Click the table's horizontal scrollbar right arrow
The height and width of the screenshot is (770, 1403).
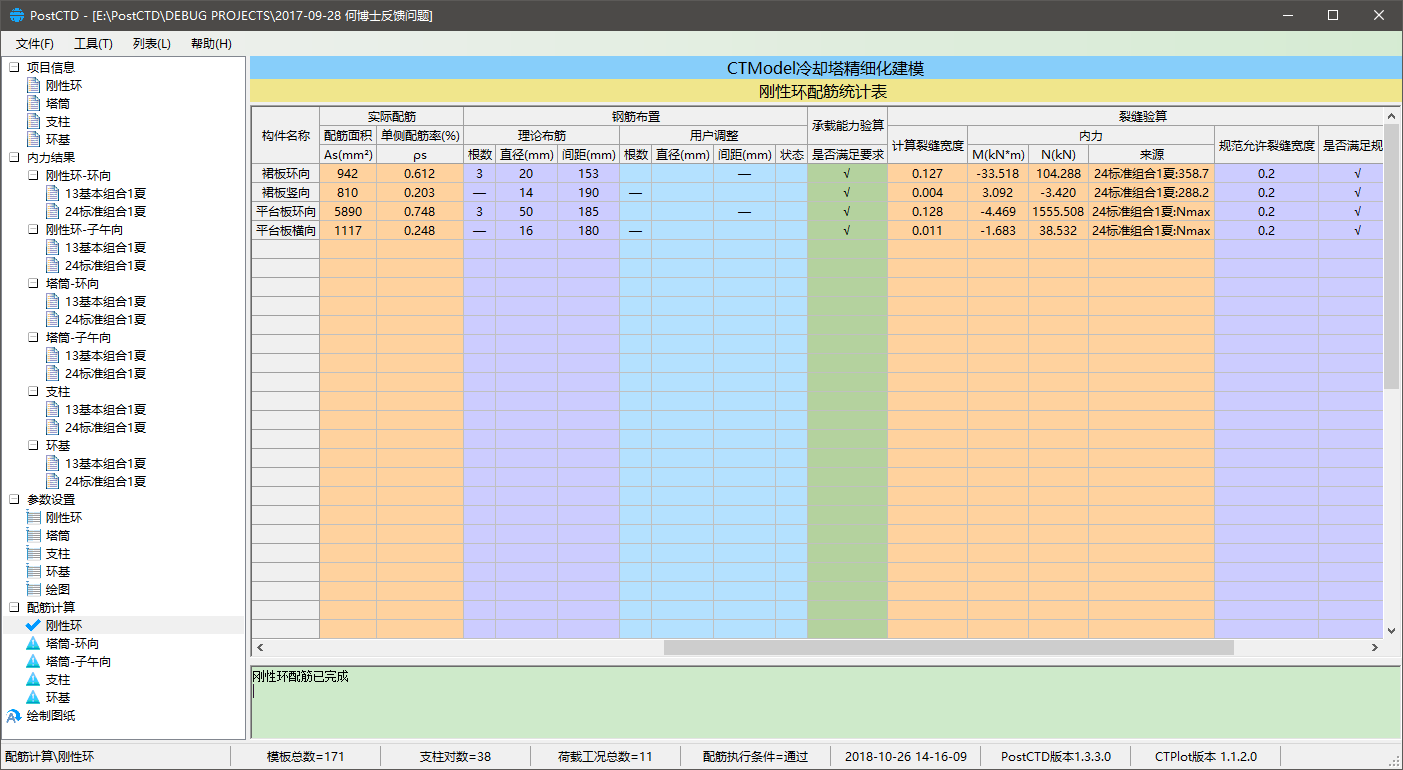click(x=1375, y=648)
